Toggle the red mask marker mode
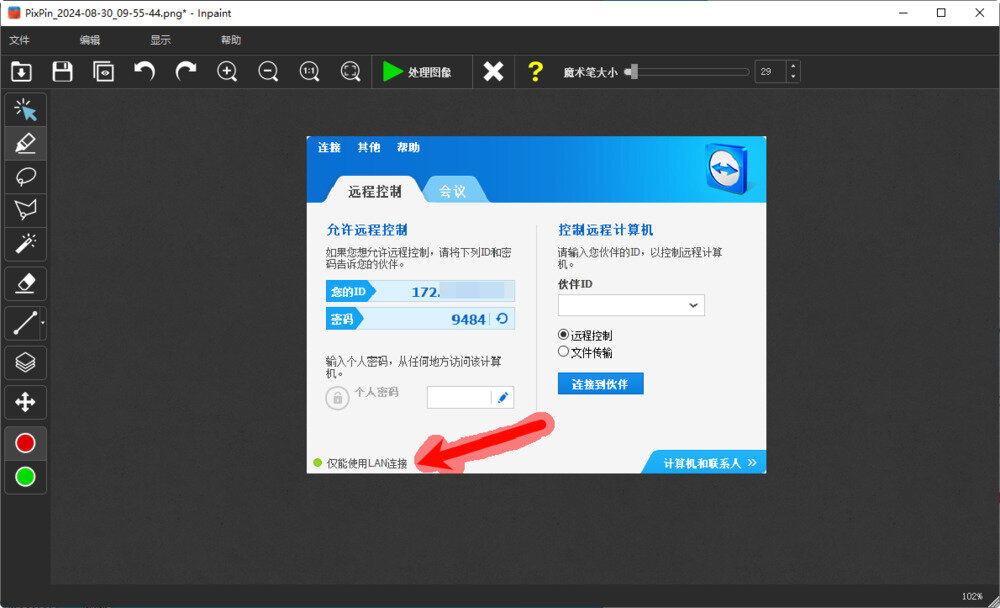Screen dimensions: 1000x608 coord(25,442)
